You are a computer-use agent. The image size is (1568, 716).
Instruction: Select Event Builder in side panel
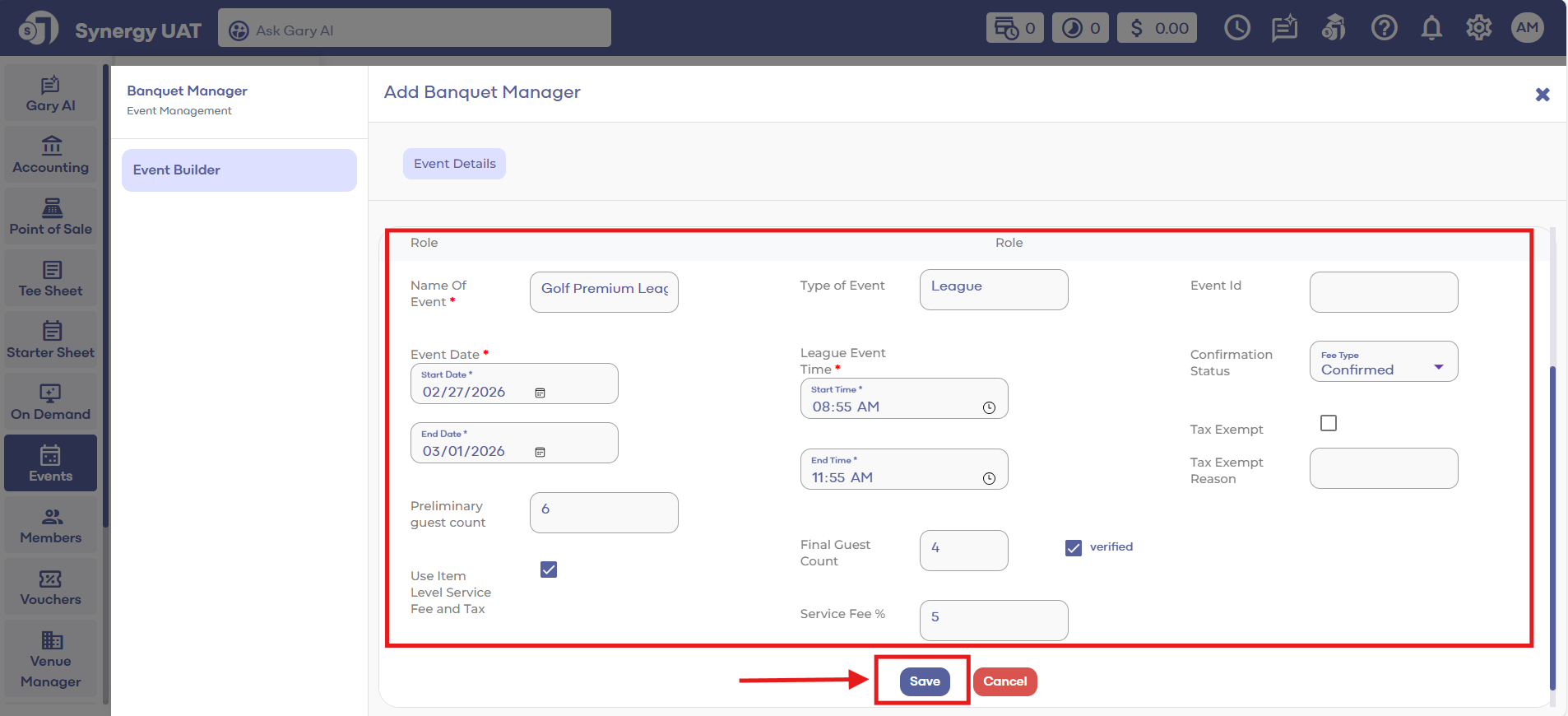pyautogui.click(x=239, y=170)
